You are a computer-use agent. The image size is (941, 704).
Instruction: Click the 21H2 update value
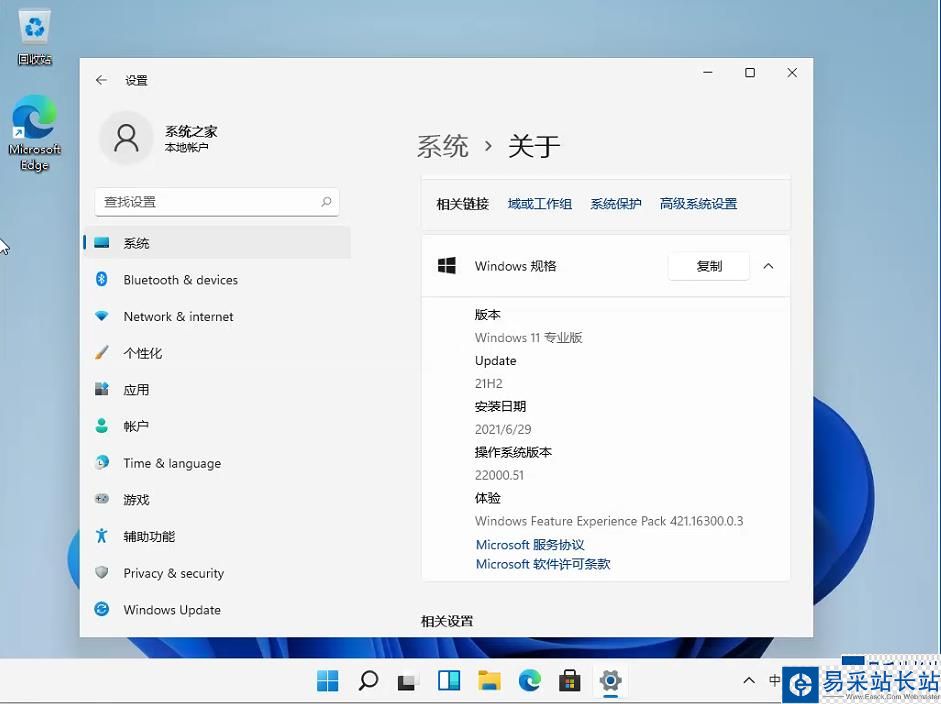pos(489,383)
